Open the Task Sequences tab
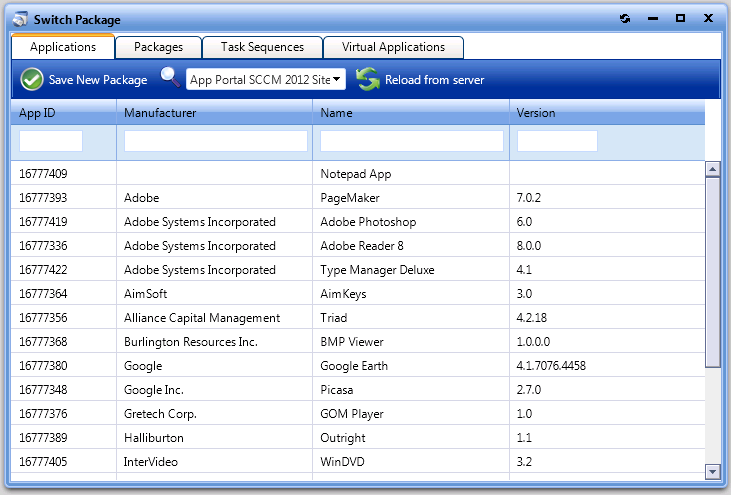This screenshot has width=731, height=495. point(262,47)
